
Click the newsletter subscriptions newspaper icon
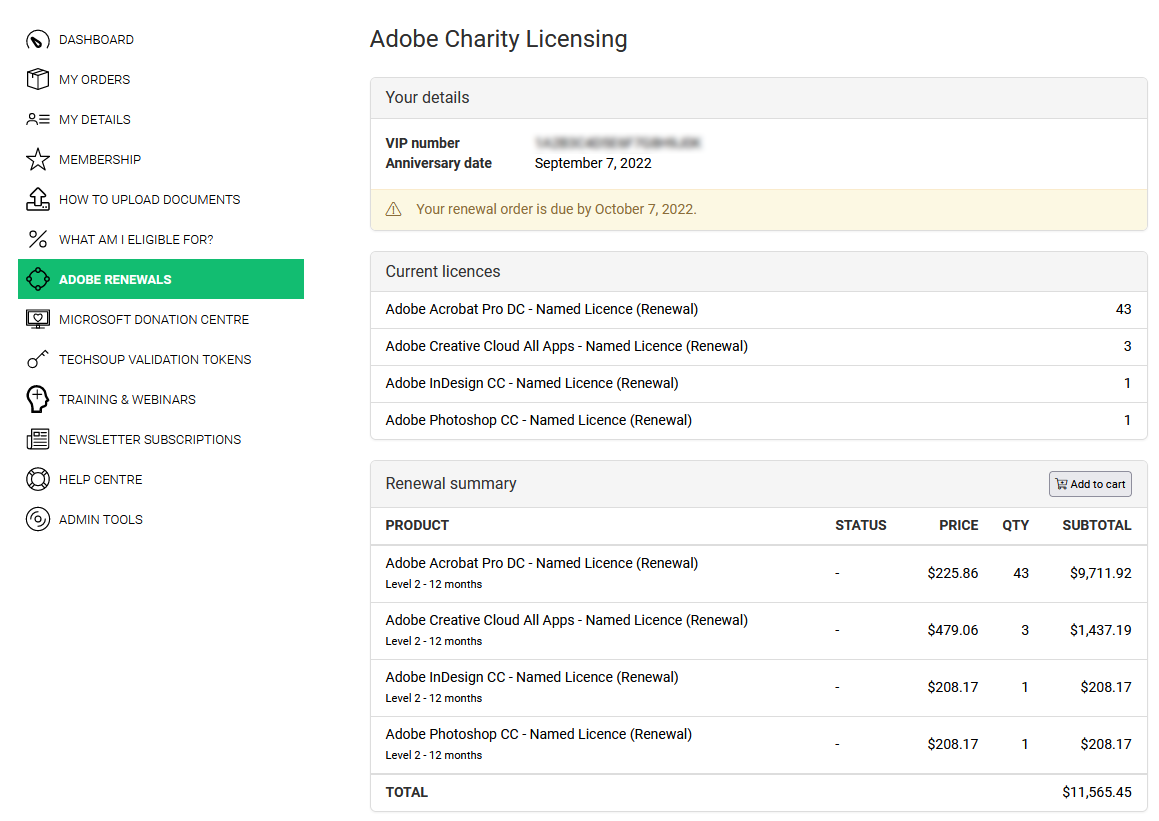click(38, 439)
